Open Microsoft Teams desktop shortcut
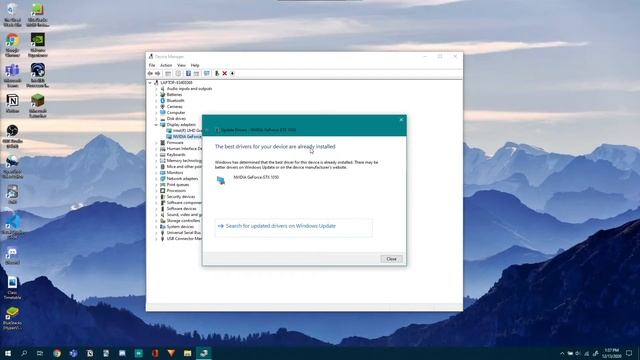Screen dimensions: 640x360 12,76
